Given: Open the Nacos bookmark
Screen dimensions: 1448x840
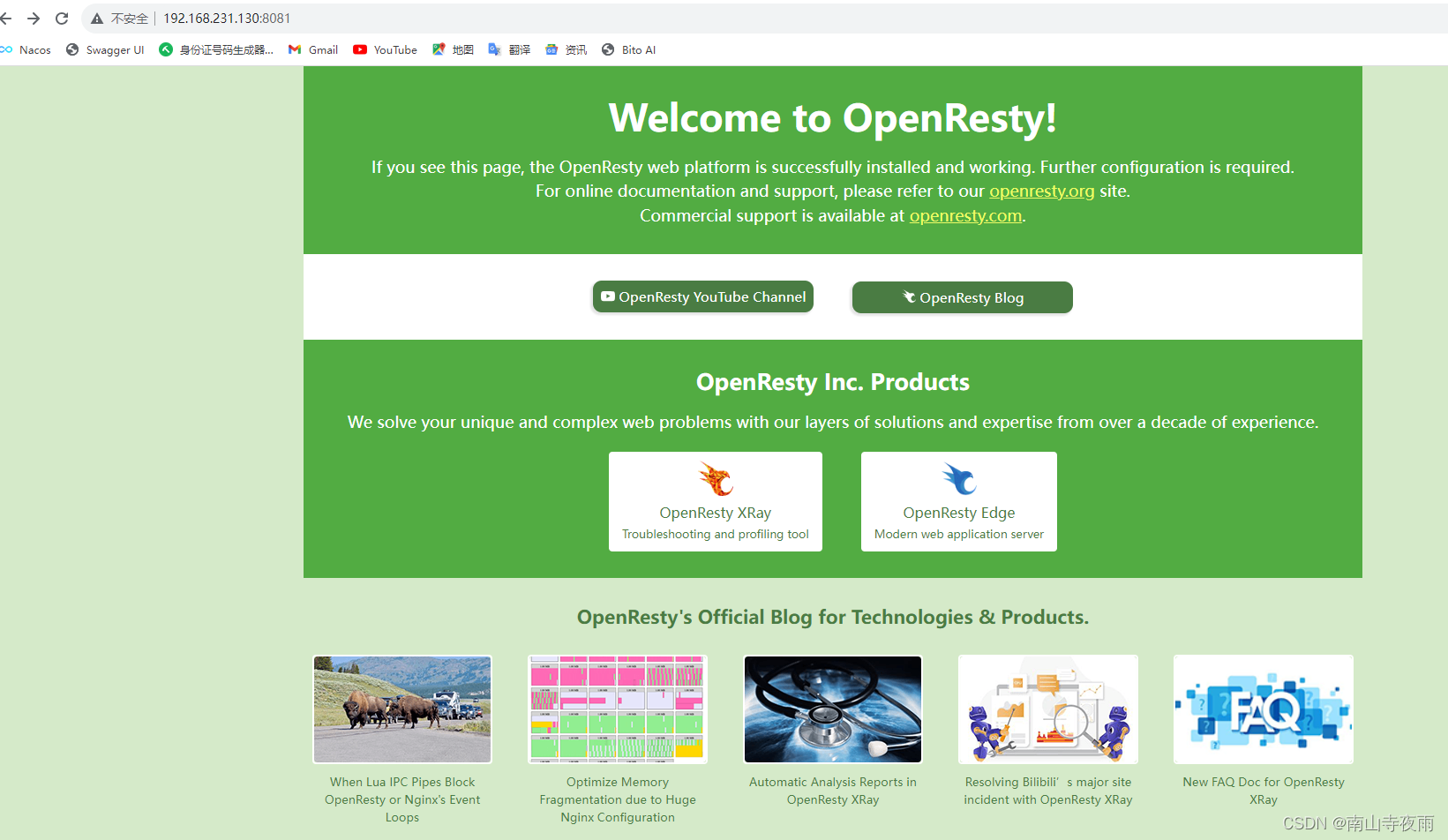Looking at the screenshot, I should point(26,50).
